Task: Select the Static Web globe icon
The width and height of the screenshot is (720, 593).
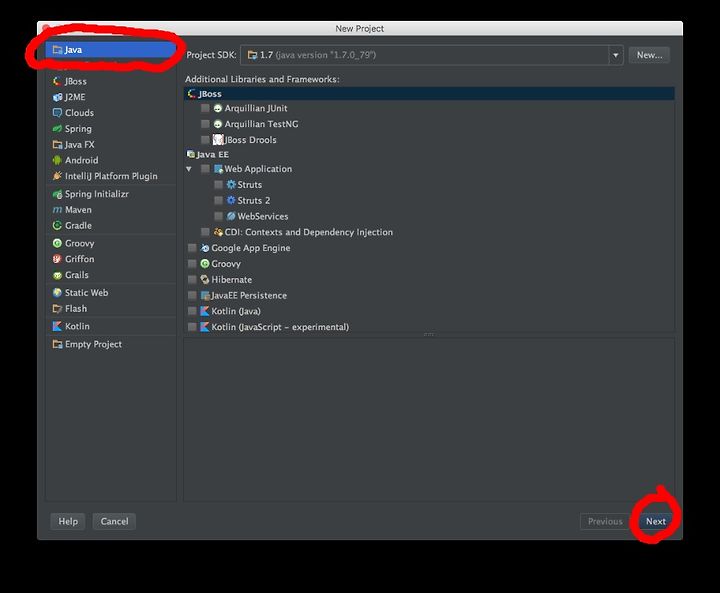Action: pyautogui.click(x=57, y=293)
